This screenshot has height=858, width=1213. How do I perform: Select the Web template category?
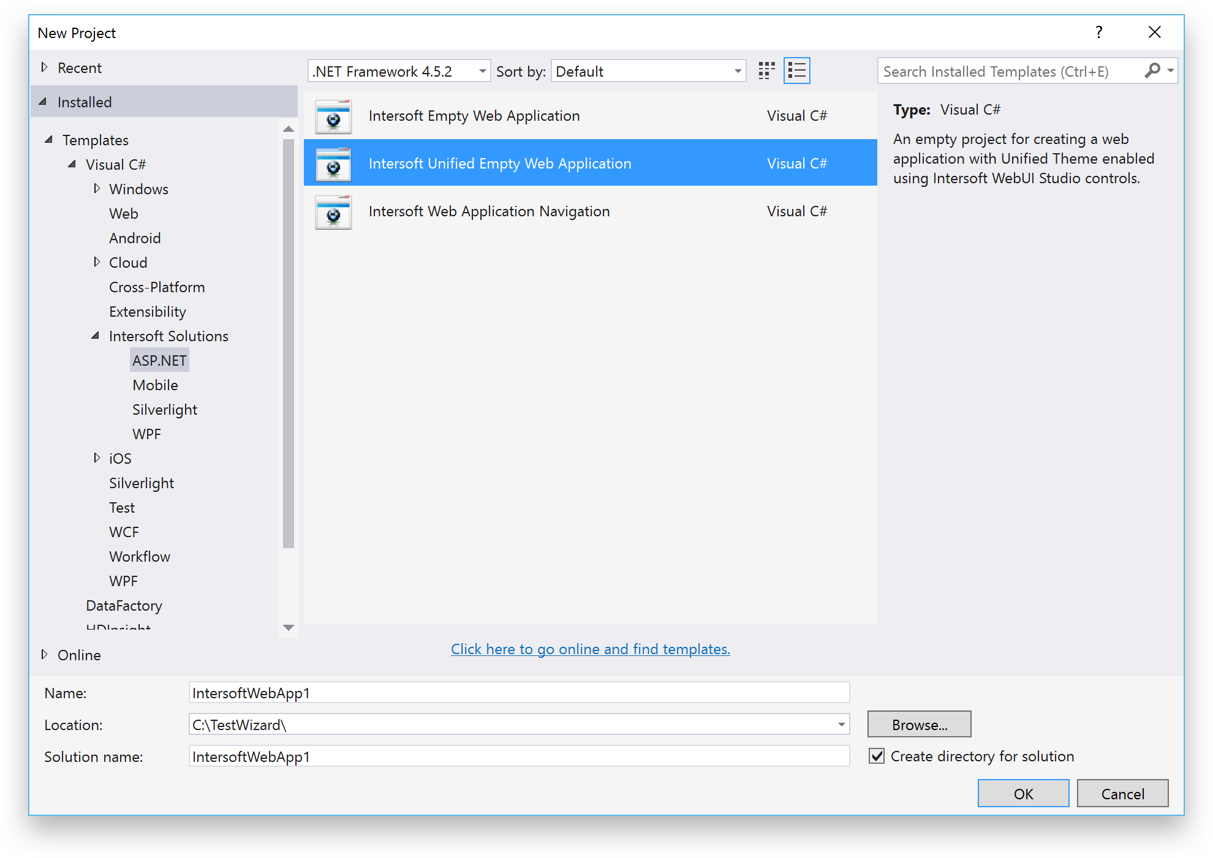124,213
